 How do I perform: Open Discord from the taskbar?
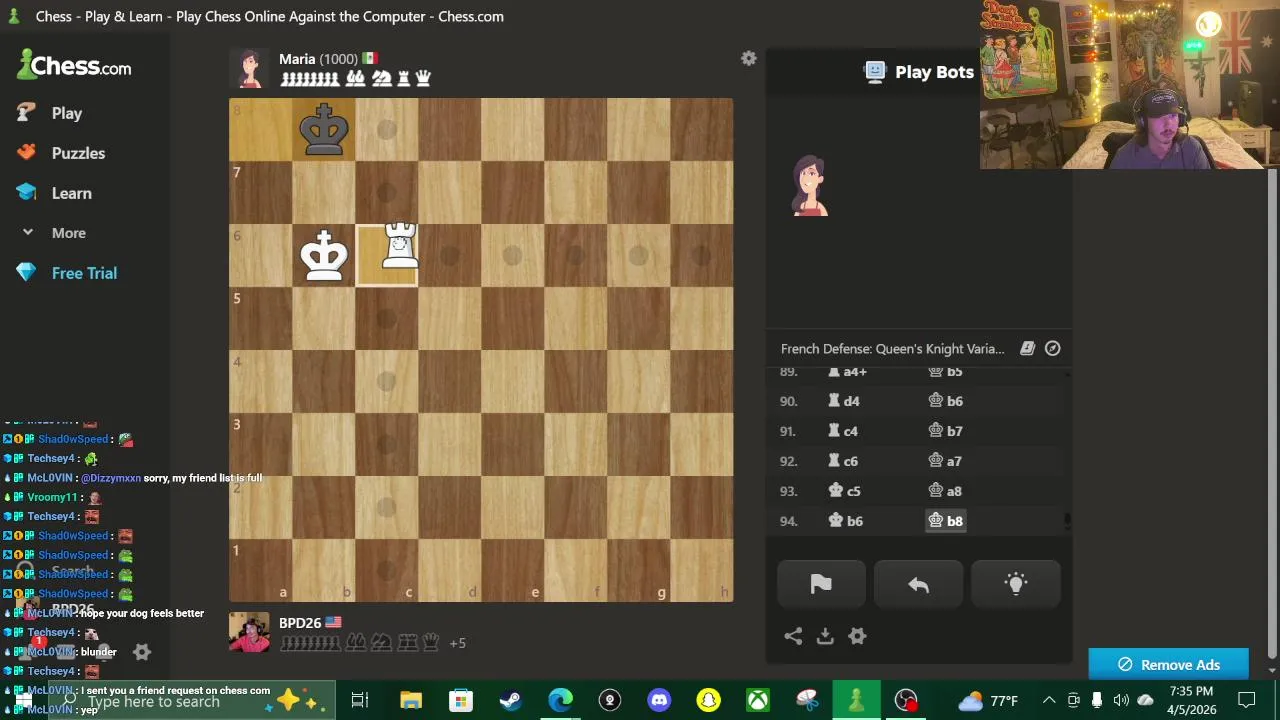point(659,701)
